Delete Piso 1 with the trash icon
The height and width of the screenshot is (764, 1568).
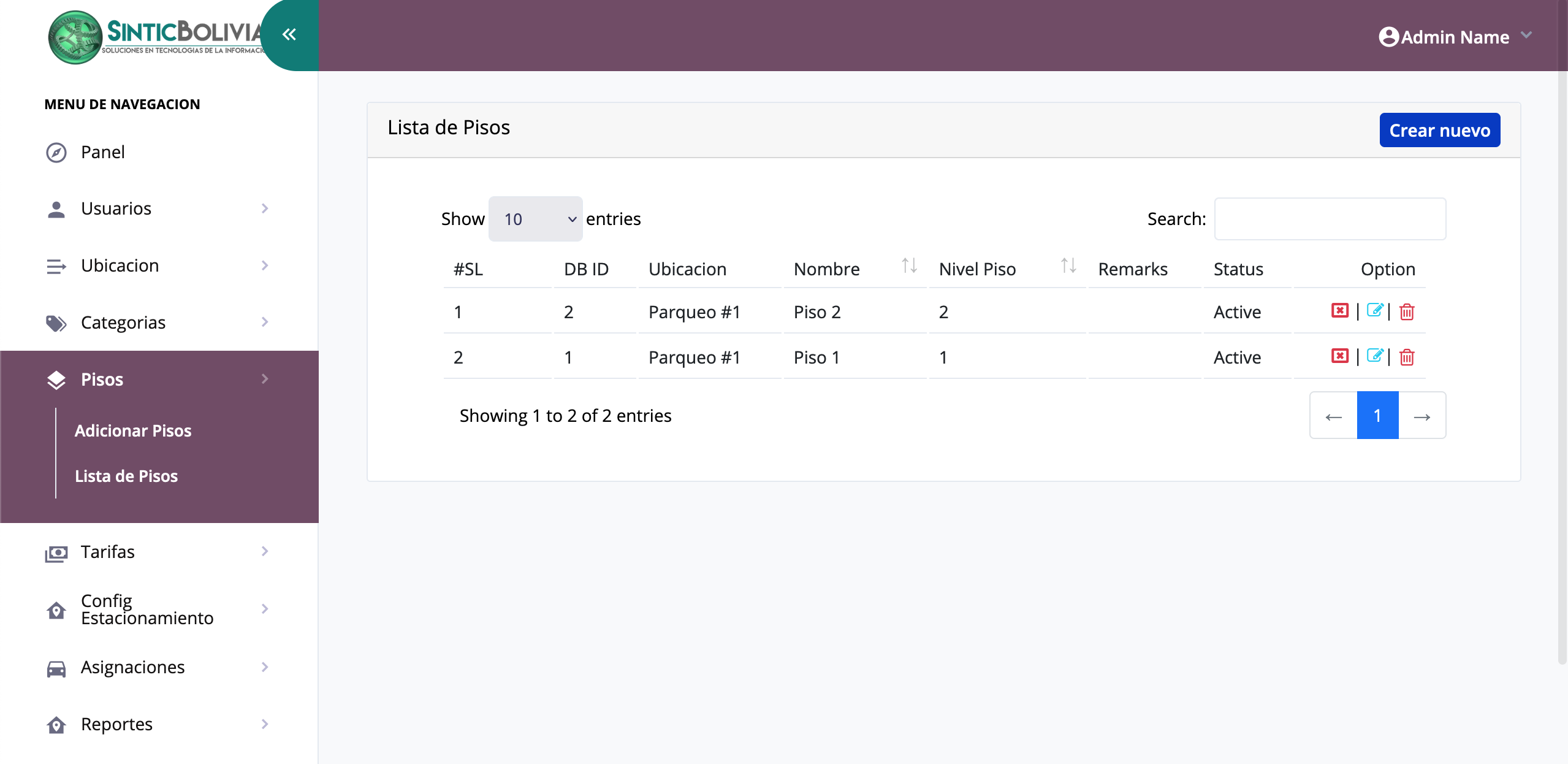pos(1407,357)
